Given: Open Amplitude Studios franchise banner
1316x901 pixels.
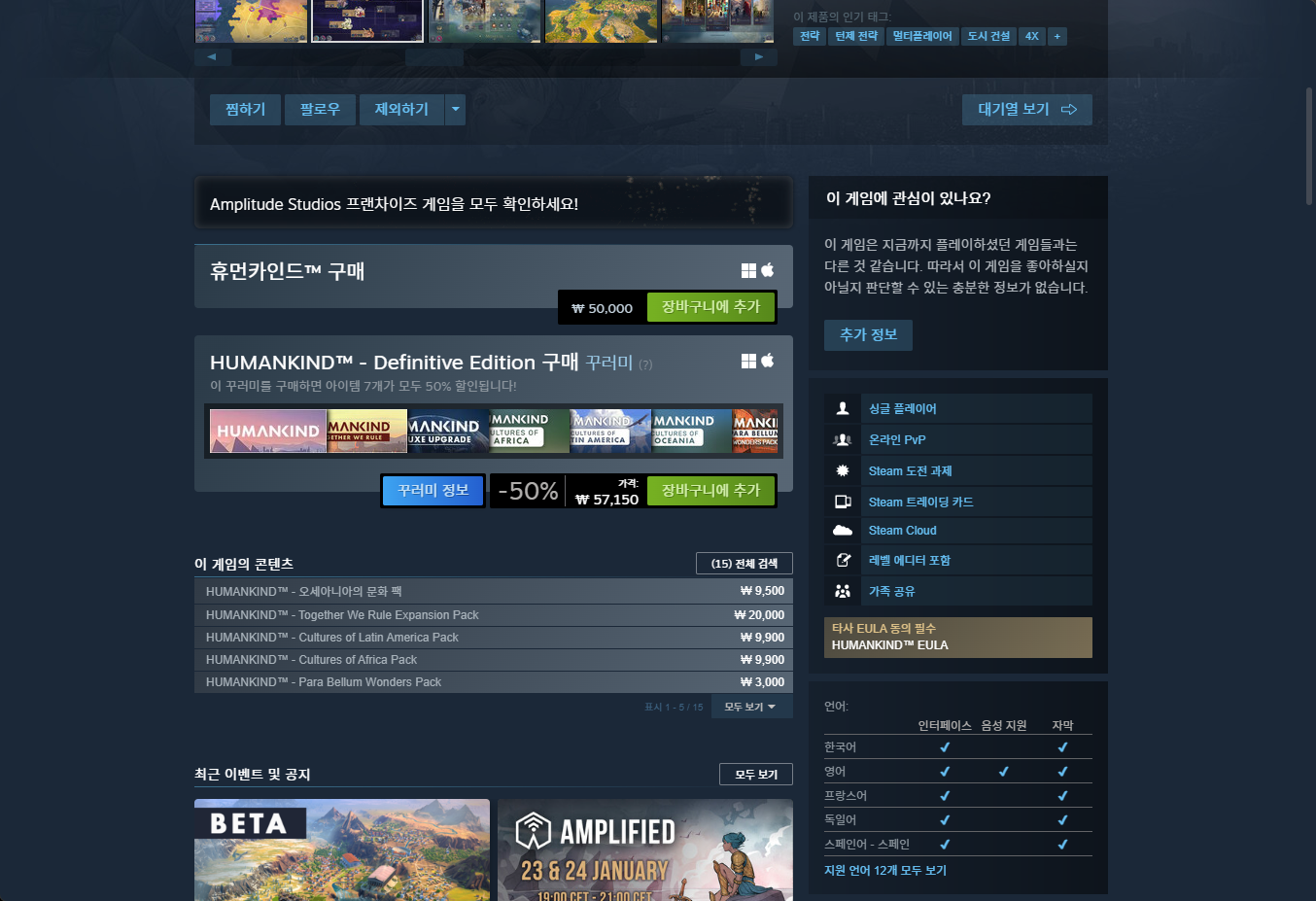Looking at the screenshot, I should click(494, 202).
